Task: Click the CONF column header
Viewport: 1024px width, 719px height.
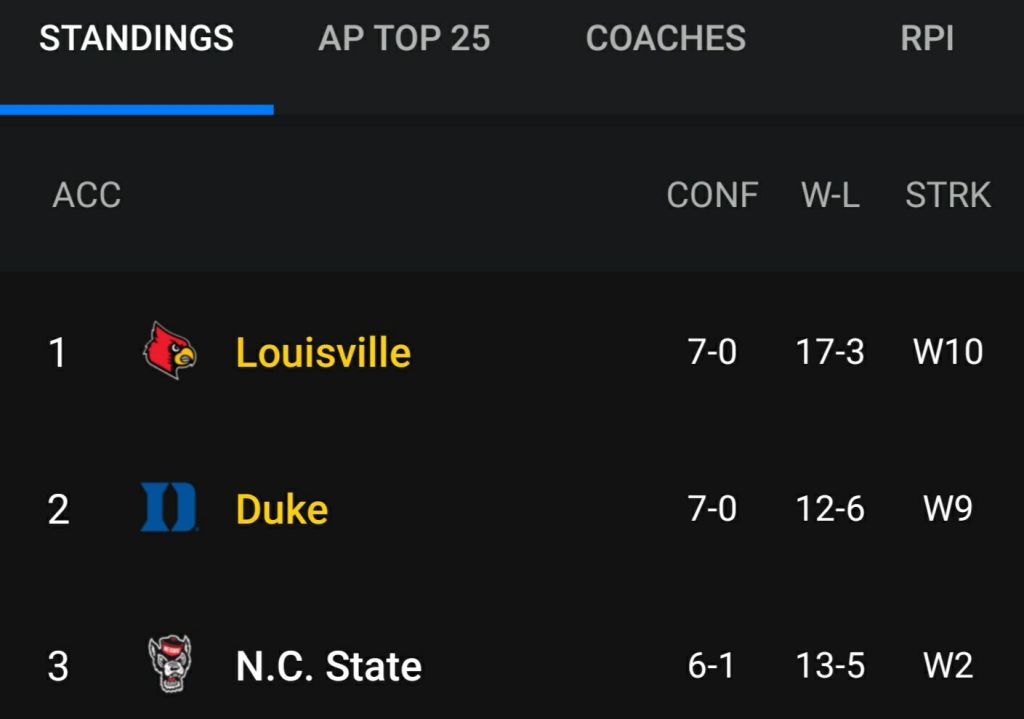Action: (712, 195)
